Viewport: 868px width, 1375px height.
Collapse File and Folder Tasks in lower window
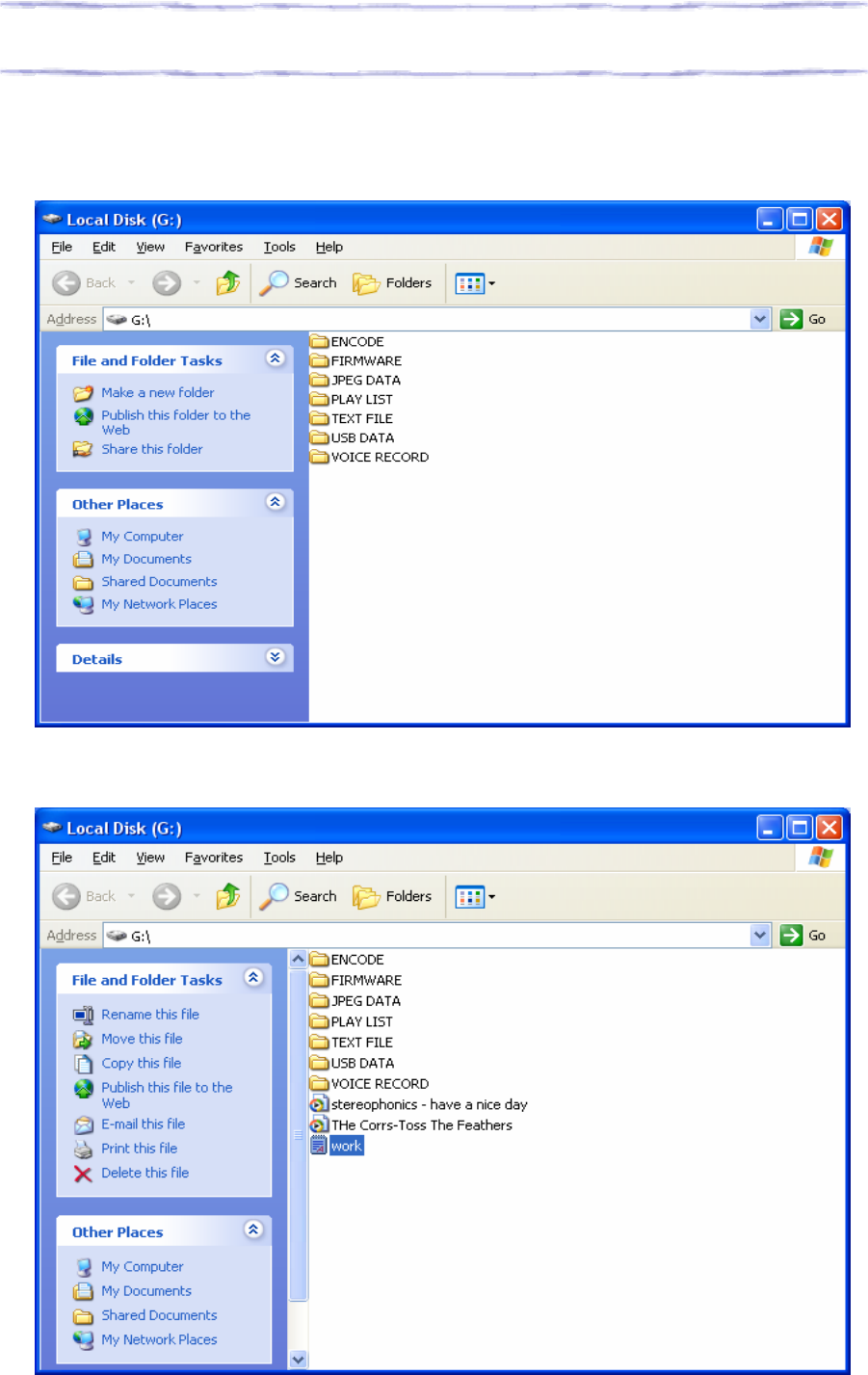click(253, 978)
